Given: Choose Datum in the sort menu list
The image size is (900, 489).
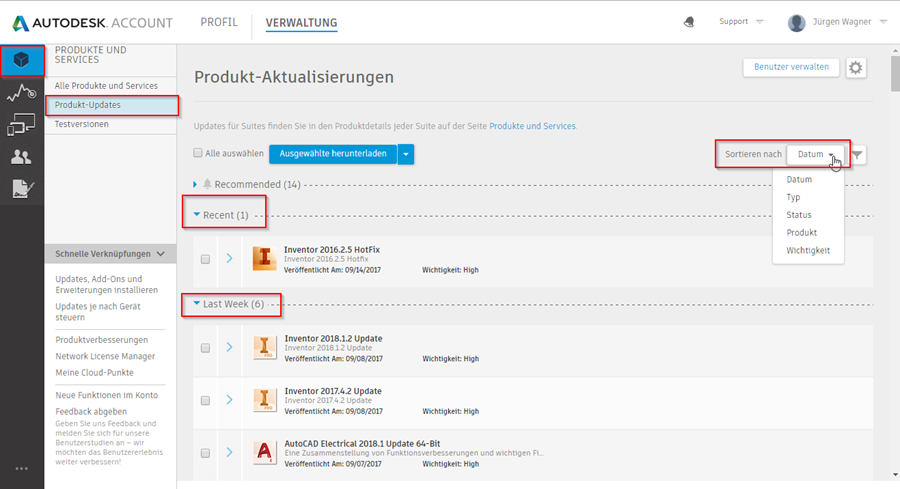Looking at the screenshot, I should tap(799, 179).
